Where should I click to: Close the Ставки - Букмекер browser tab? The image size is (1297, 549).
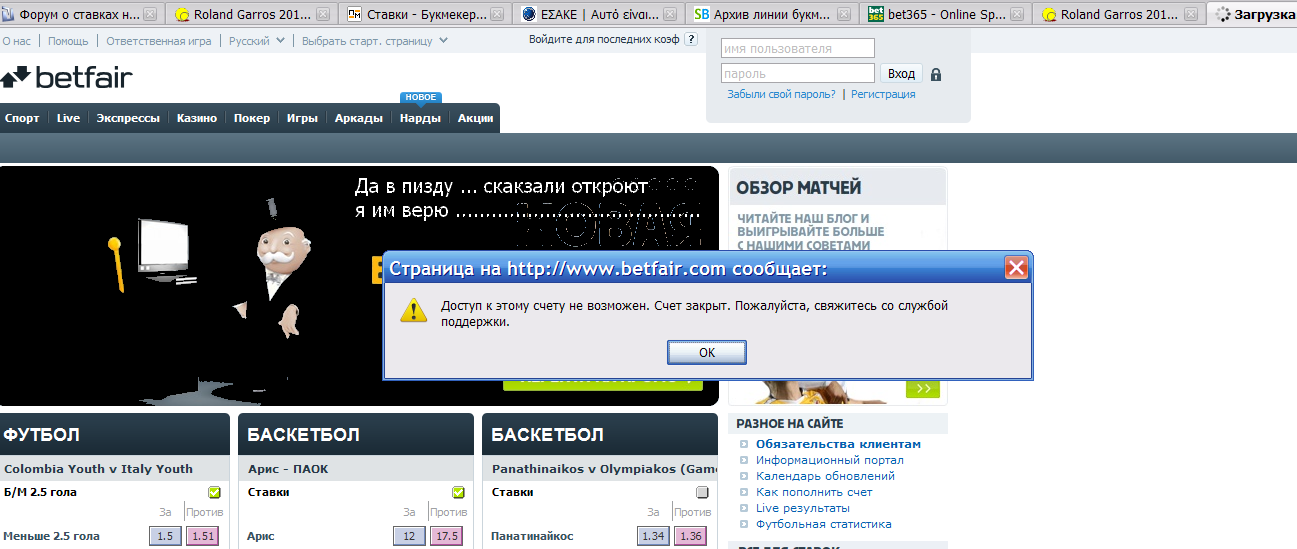[x=498, y=14]
